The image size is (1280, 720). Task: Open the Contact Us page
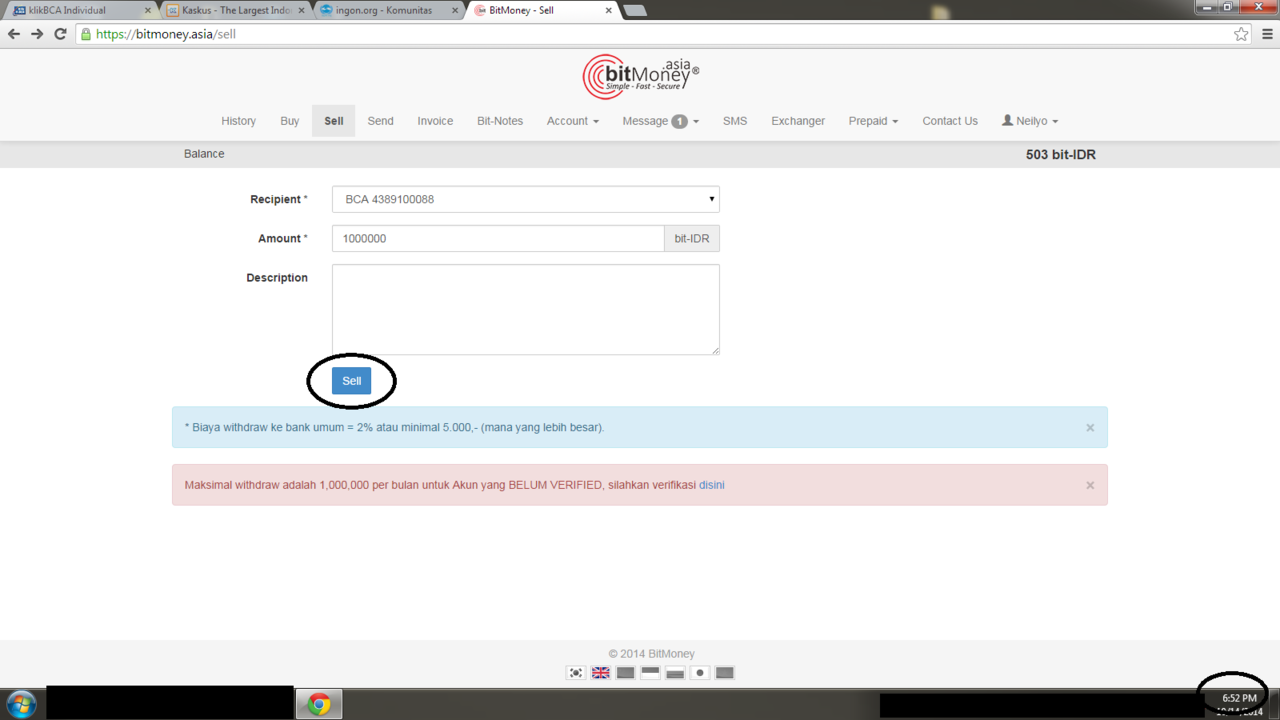(950, 121)
